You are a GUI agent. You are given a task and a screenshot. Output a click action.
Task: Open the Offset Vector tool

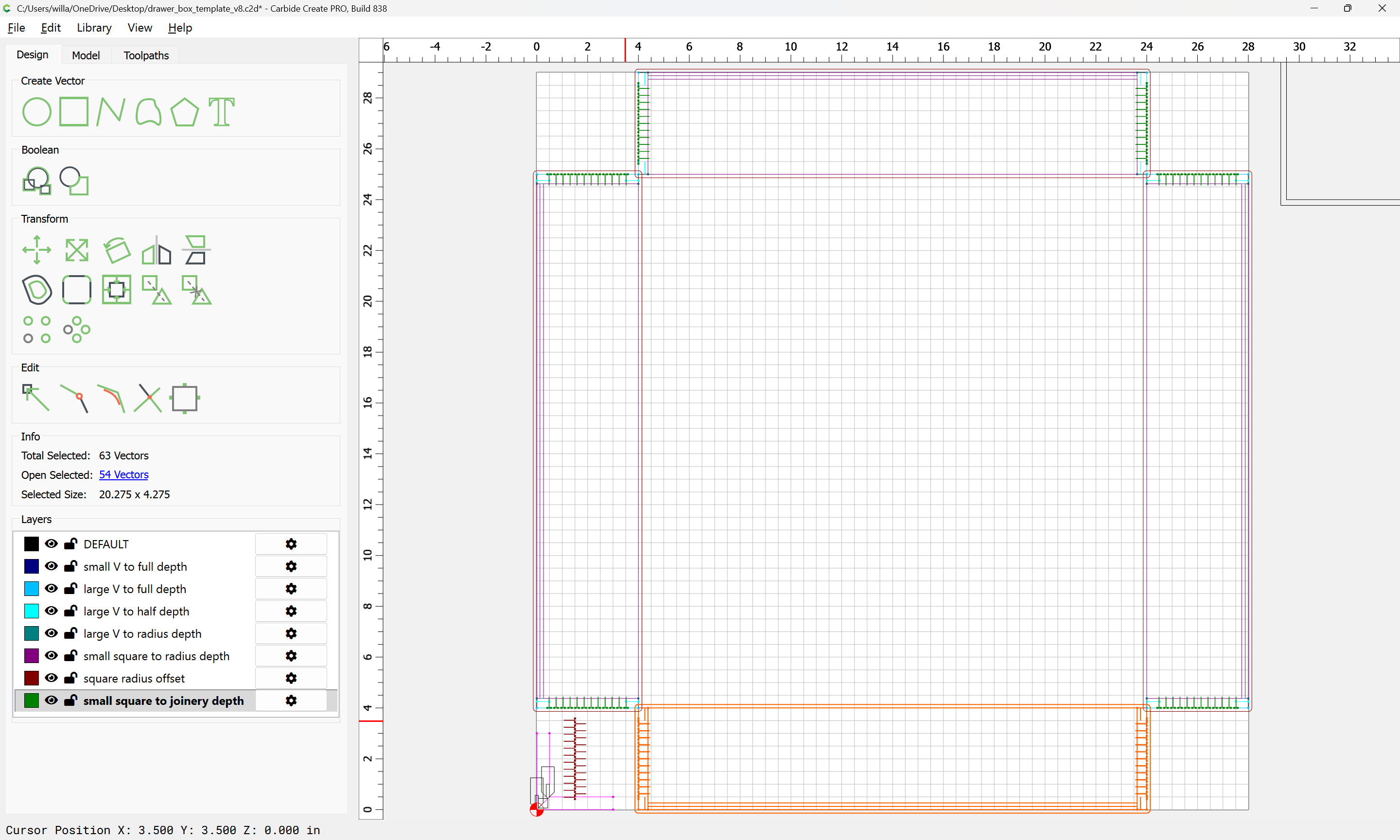pyautogui.click(x=36, y=290)
